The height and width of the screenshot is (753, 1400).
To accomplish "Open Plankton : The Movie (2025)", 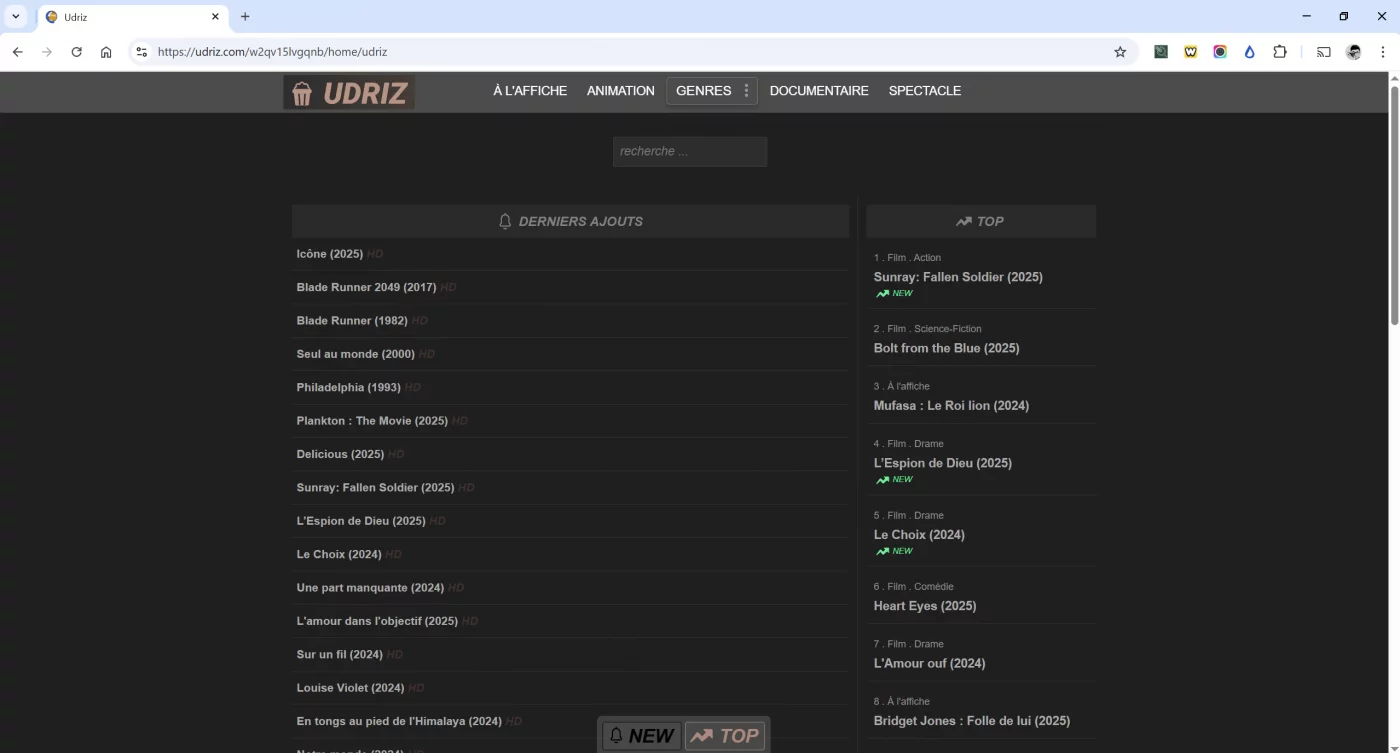I will tap(372, 421).
